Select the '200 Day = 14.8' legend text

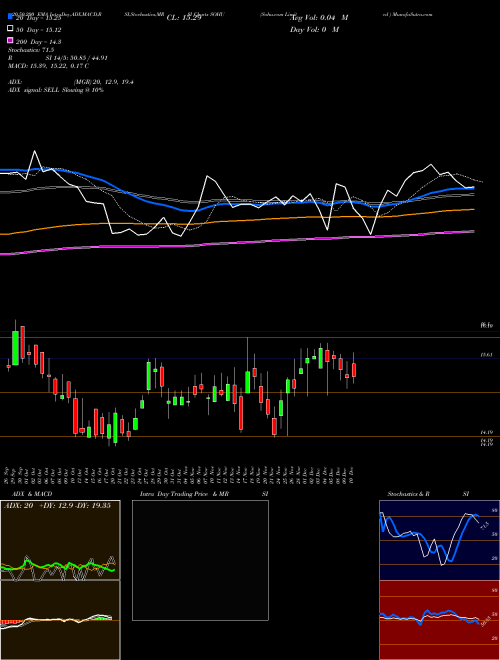point(39,42)
